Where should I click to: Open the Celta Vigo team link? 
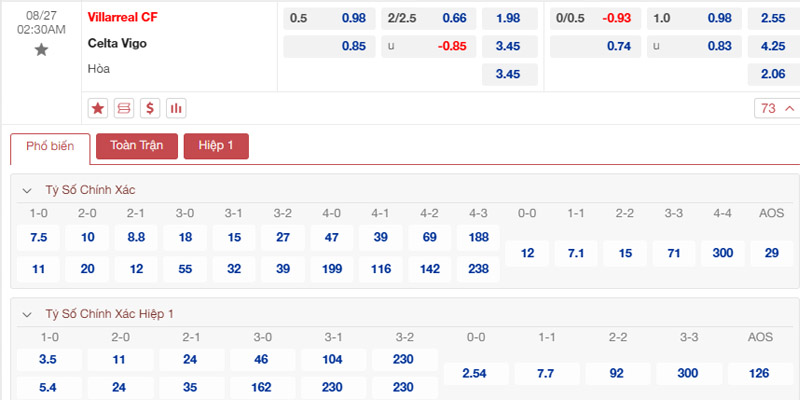click(x=117, y=43)
